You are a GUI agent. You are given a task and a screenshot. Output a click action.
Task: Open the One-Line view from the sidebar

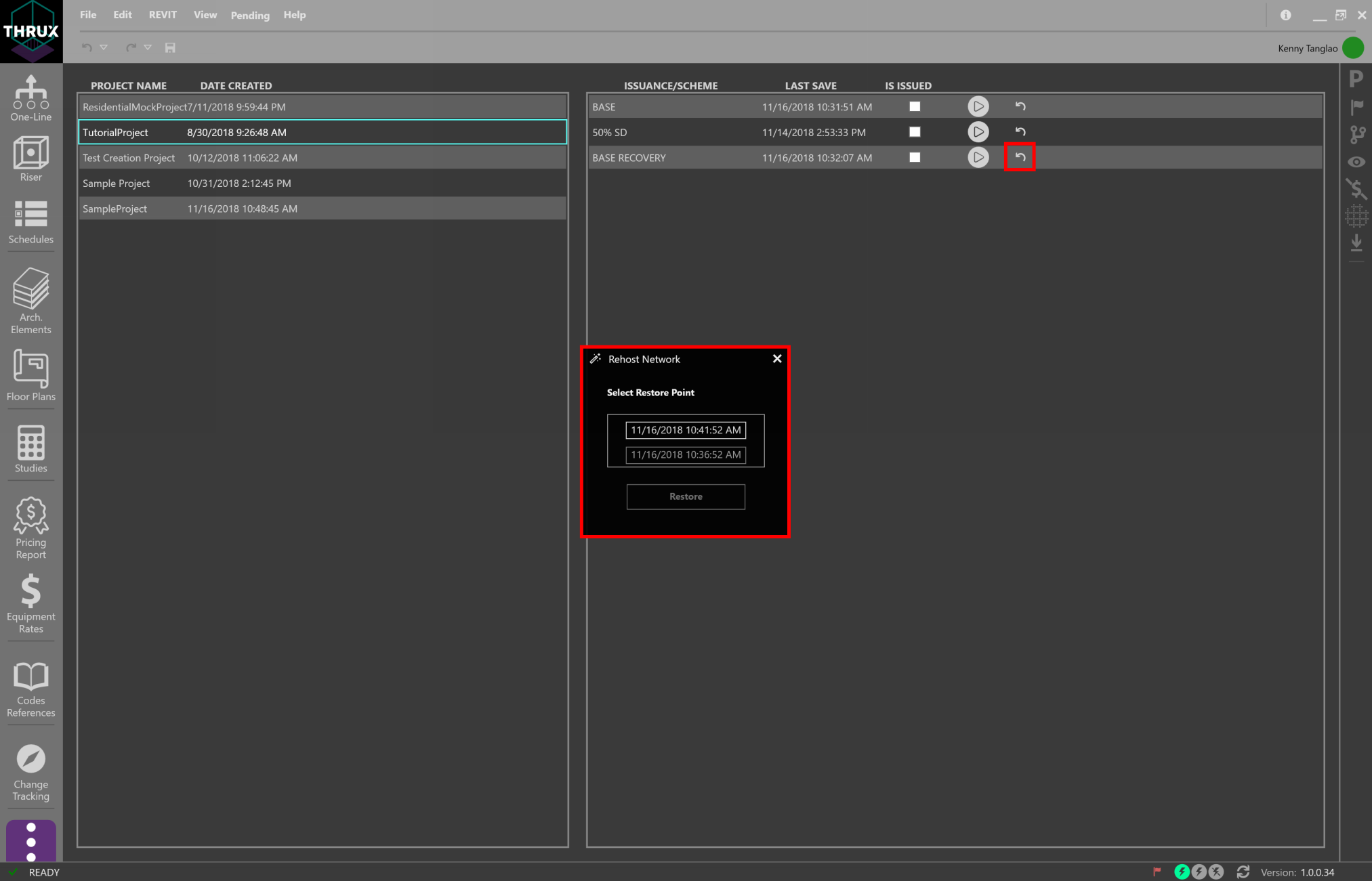tap(30, 97)
